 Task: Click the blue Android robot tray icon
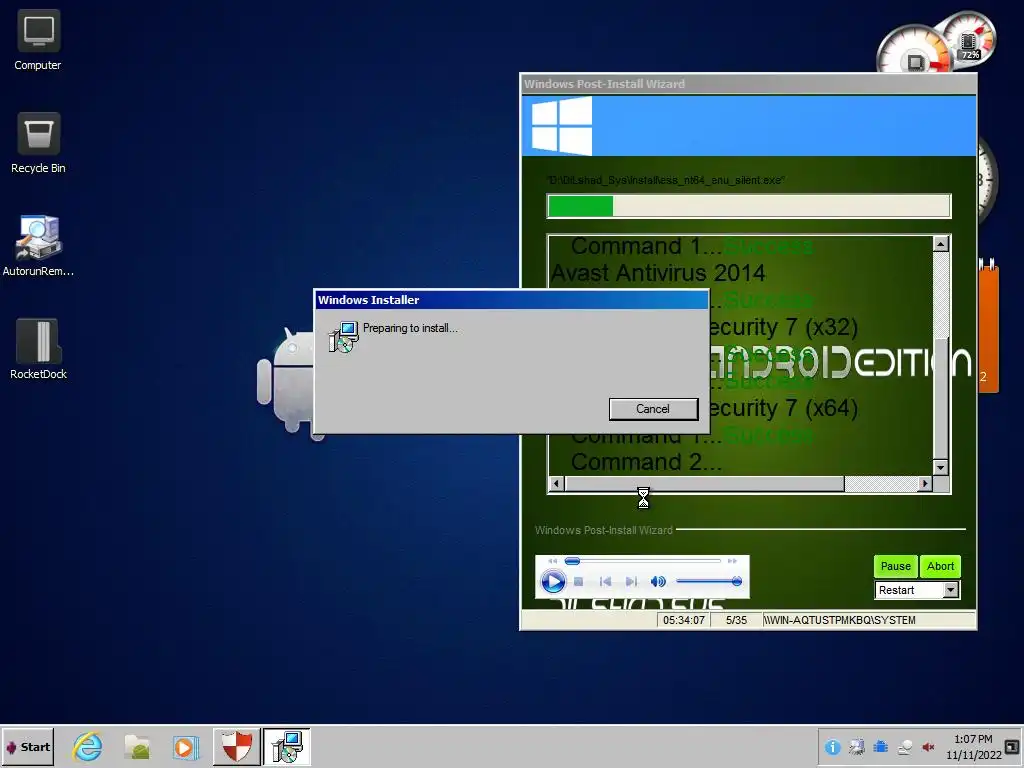pyautogui.click(x=880, y=747)
